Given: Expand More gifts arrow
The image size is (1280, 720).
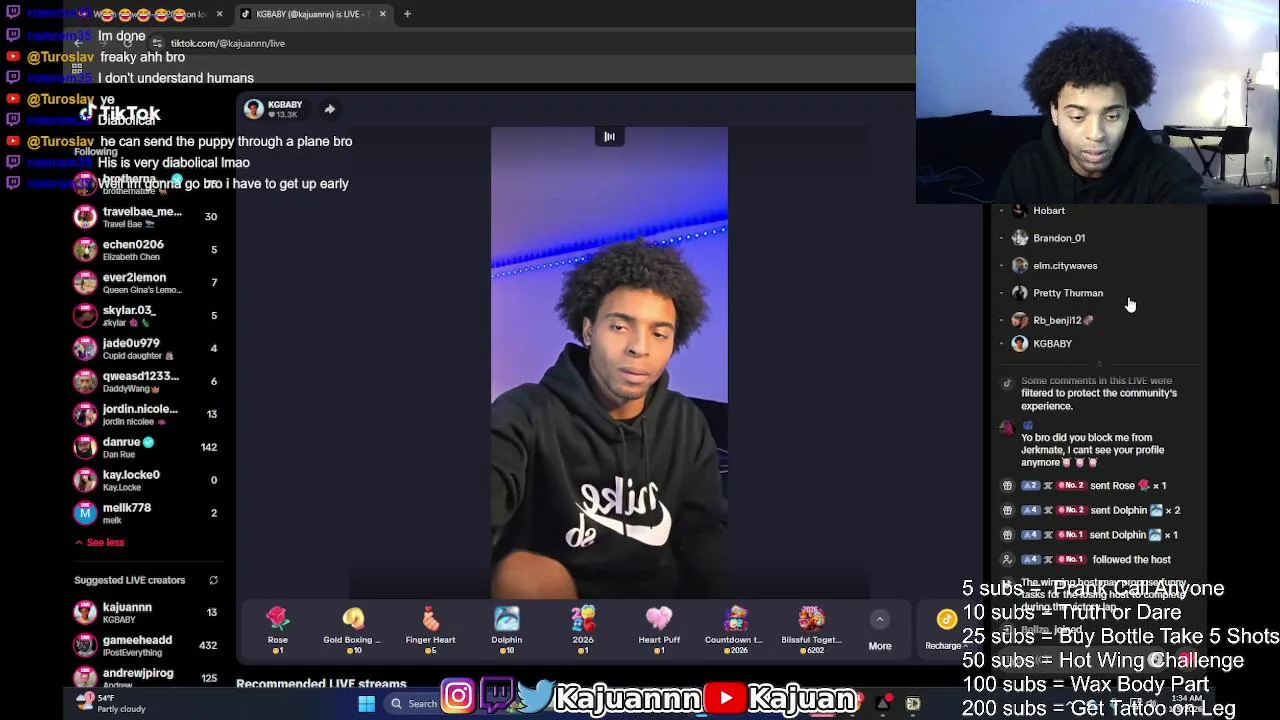Looking at the screenshot, I should click(880, 620).
